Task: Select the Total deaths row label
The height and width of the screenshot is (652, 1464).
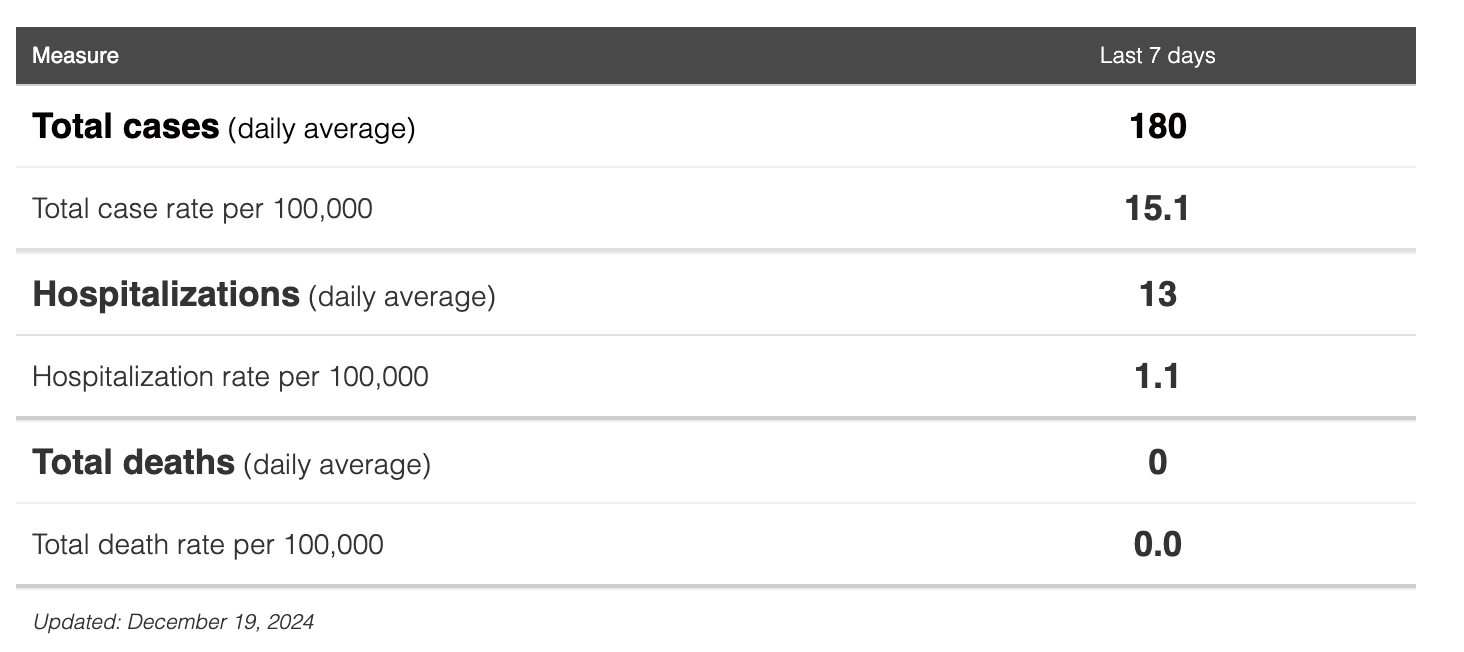Action: tap(133, 463)
